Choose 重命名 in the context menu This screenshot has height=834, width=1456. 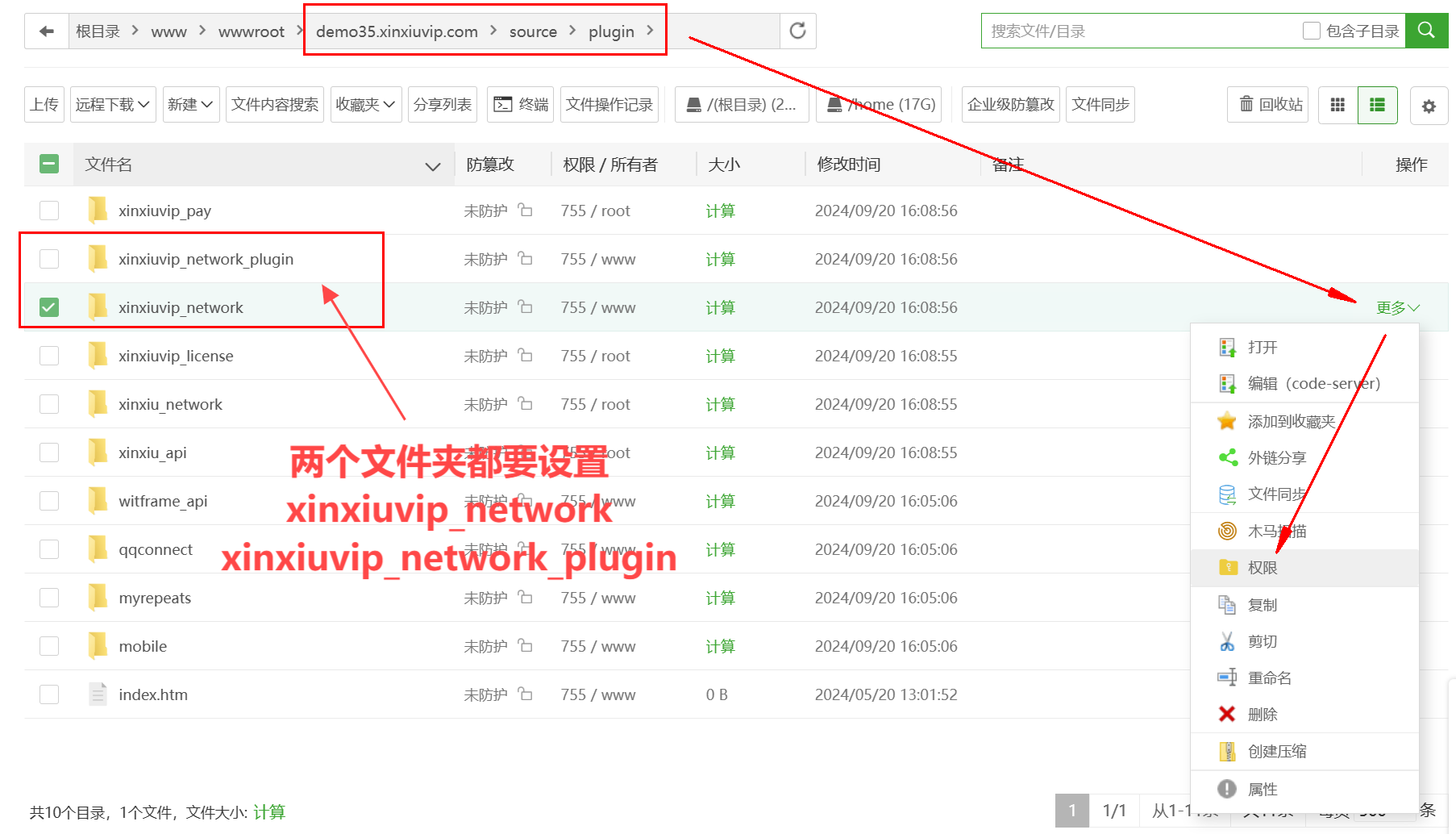coord(1304,678)
